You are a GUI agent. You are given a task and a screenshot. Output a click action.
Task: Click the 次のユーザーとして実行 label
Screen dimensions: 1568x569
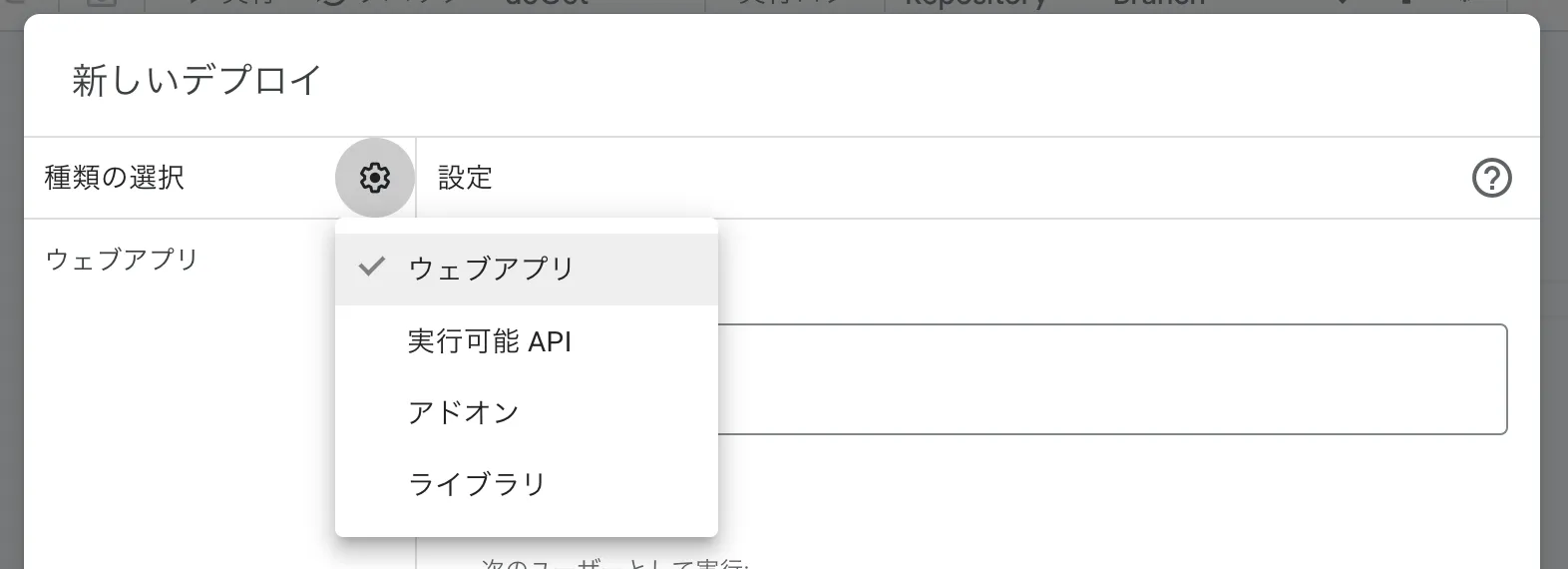(x=614, y=563)
